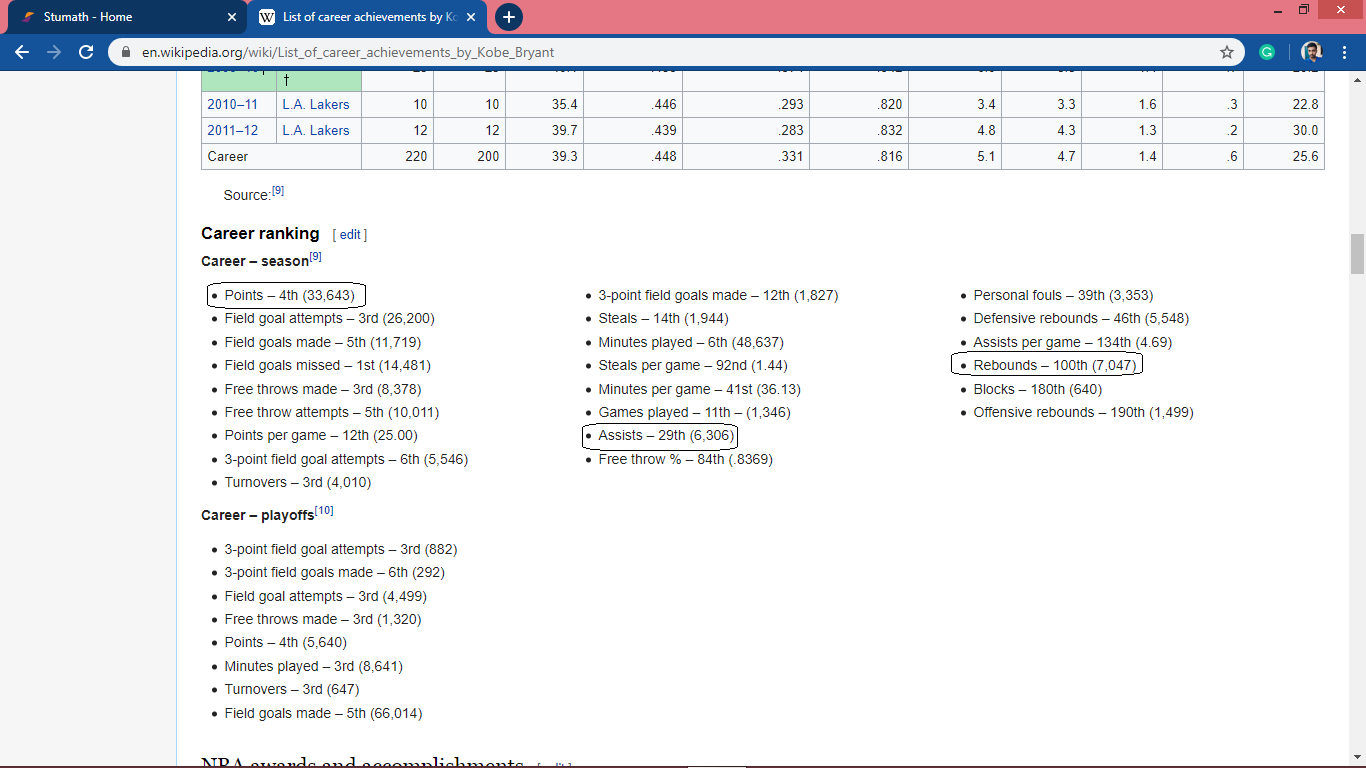The width and height of the screenshot is (1366, 768).
Task: Select the List of career achievements tab
Action: click(x=368, y=17)
